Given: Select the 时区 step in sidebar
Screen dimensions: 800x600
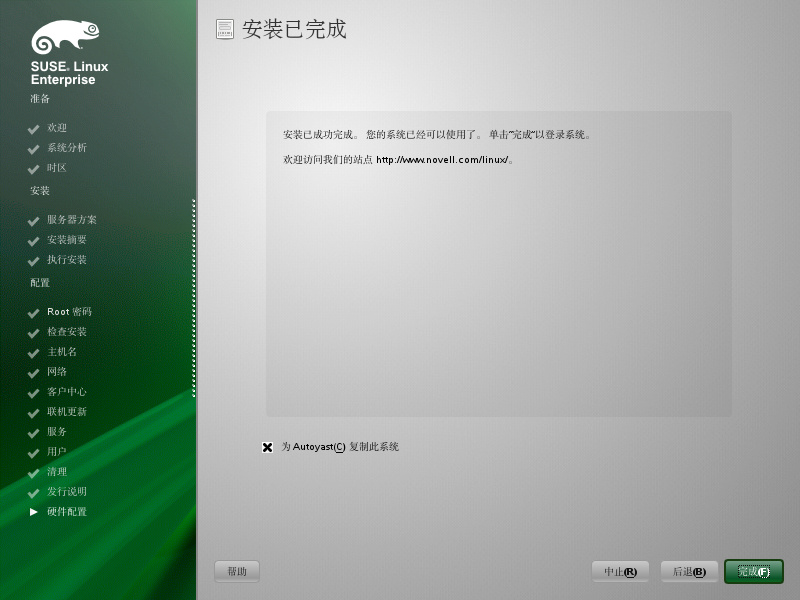Looking at the screenshot, I should (58, 168).
